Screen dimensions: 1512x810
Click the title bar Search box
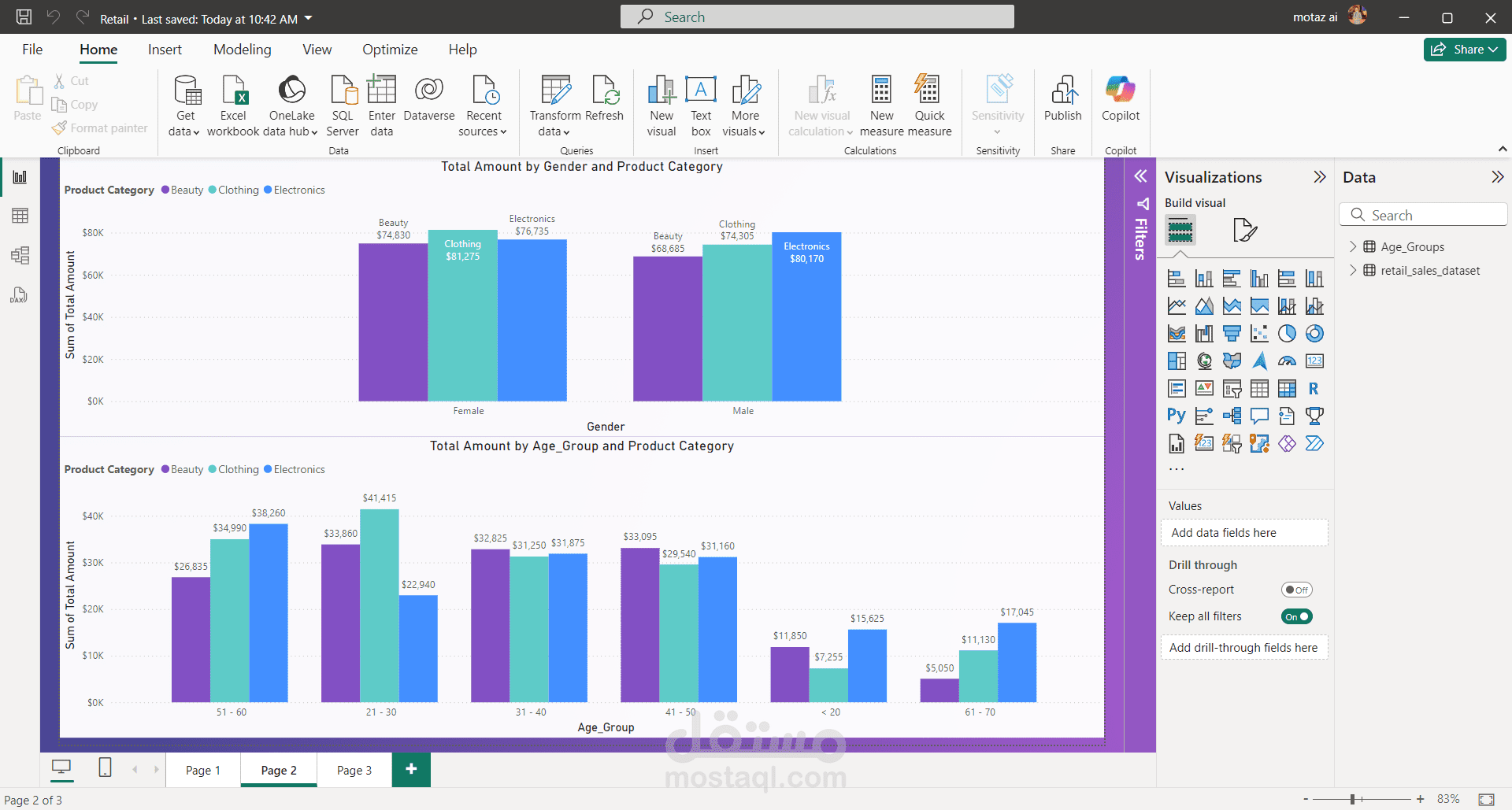[x=817, y=17]
